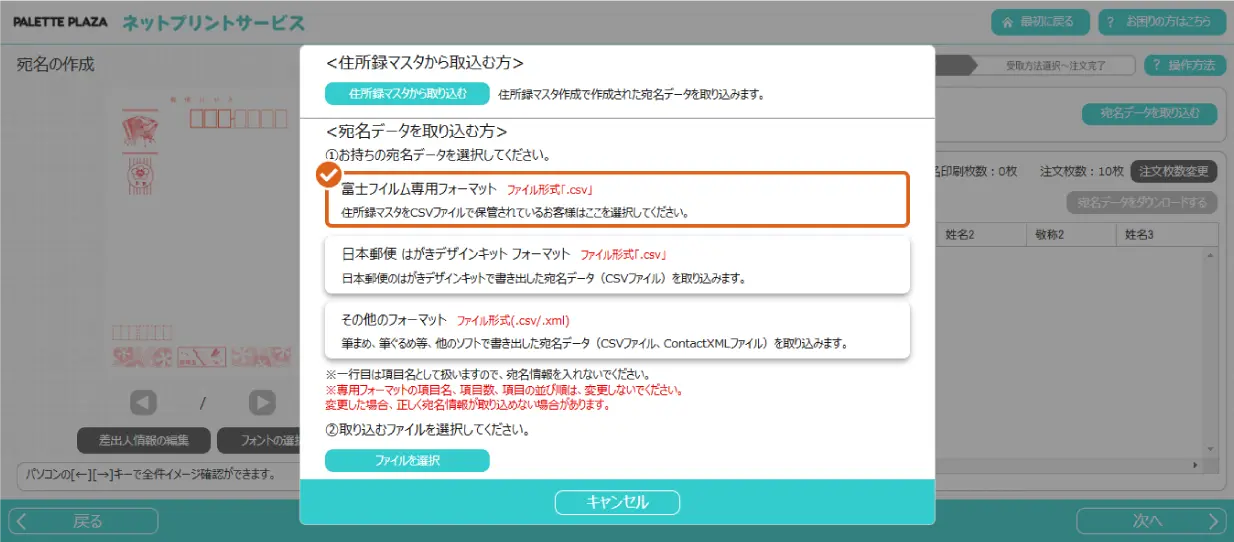Click the PALETTE PLAZA logo
The image size is (1234, 542).
[60, 22]
